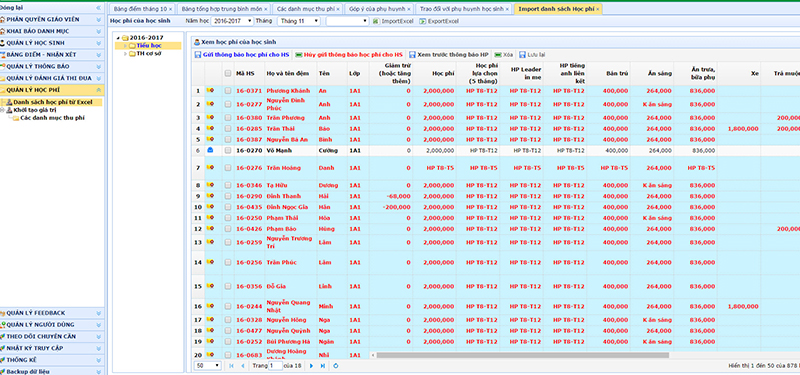
Task: Open the 'Năm học' 2016-2017 dropdown
Action: pos(232,21)
